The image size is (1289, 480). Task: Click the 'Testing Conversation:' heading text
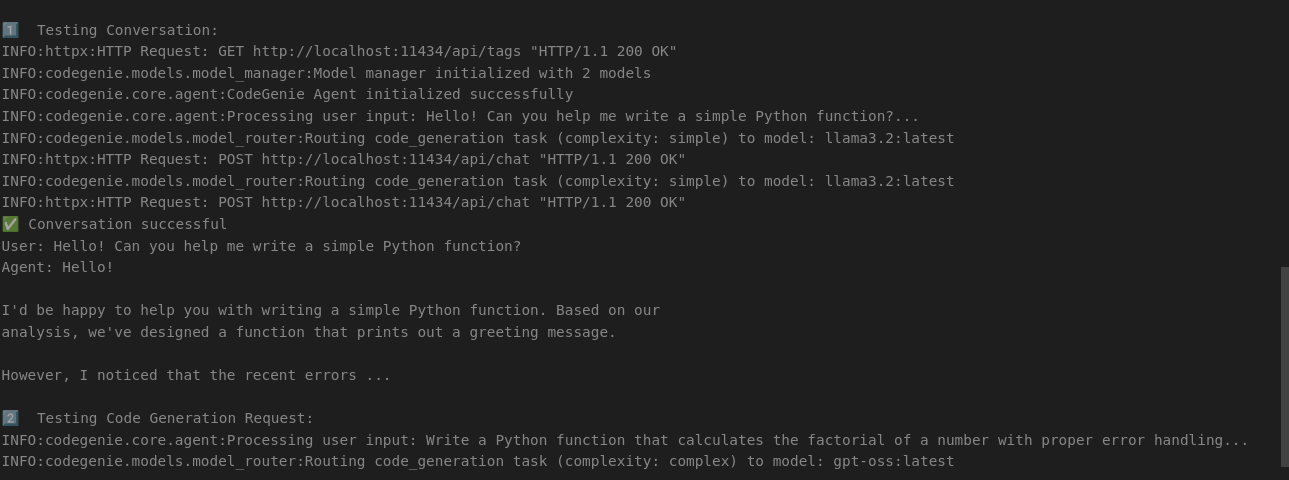click(127, 30)
